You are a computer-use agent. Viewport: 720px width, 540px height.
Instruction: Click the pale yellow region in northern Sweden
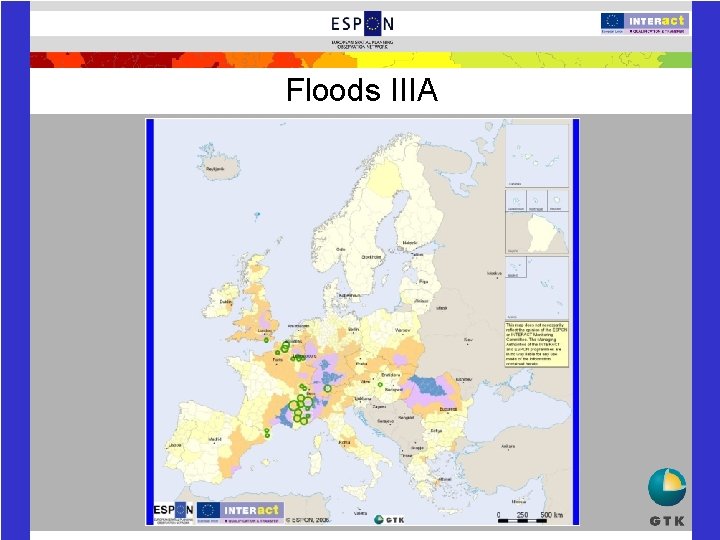point(386,180)
